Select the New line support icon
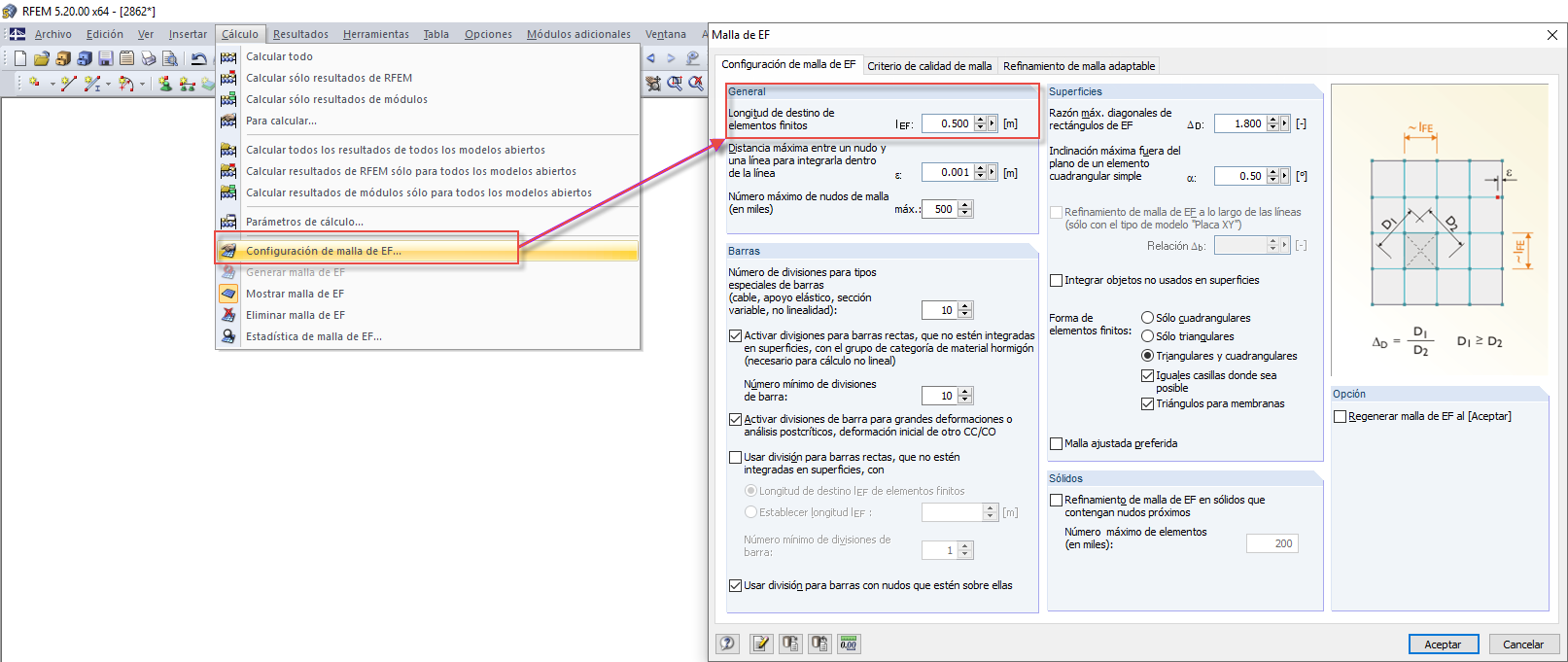Screen dimensions: 1568x662 click(187, 84)
